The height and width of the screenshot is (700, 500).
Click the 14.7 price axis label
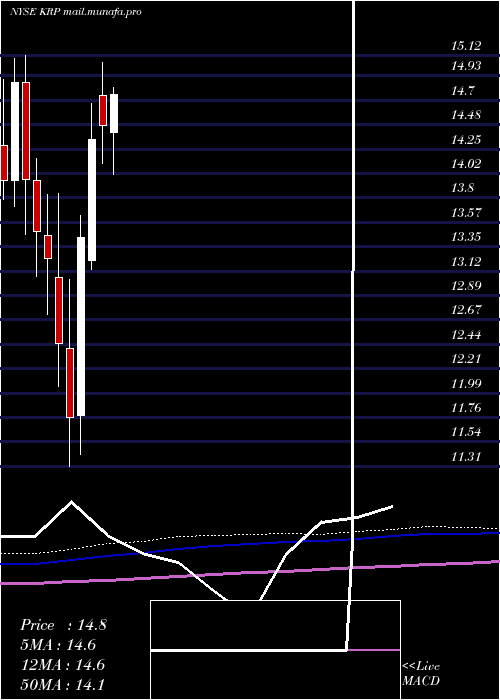point(463,91)
